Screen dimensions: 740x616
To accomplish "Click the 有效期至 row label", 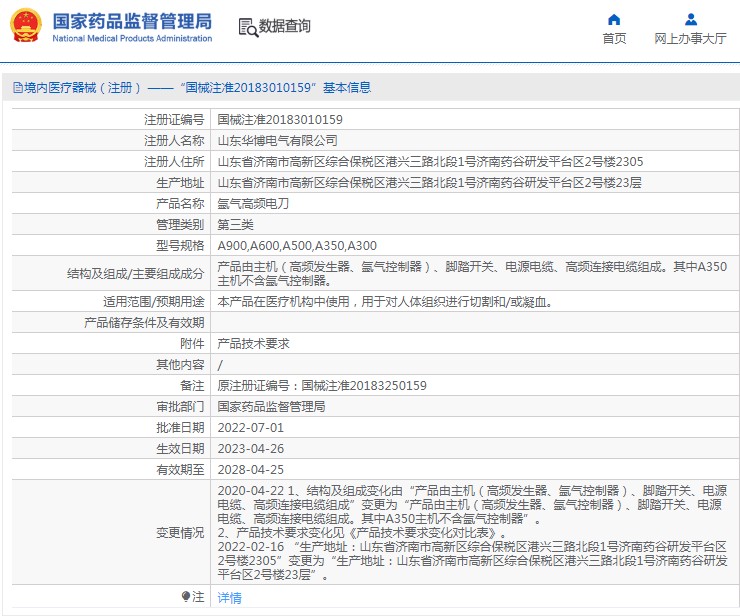I will 180,470.
